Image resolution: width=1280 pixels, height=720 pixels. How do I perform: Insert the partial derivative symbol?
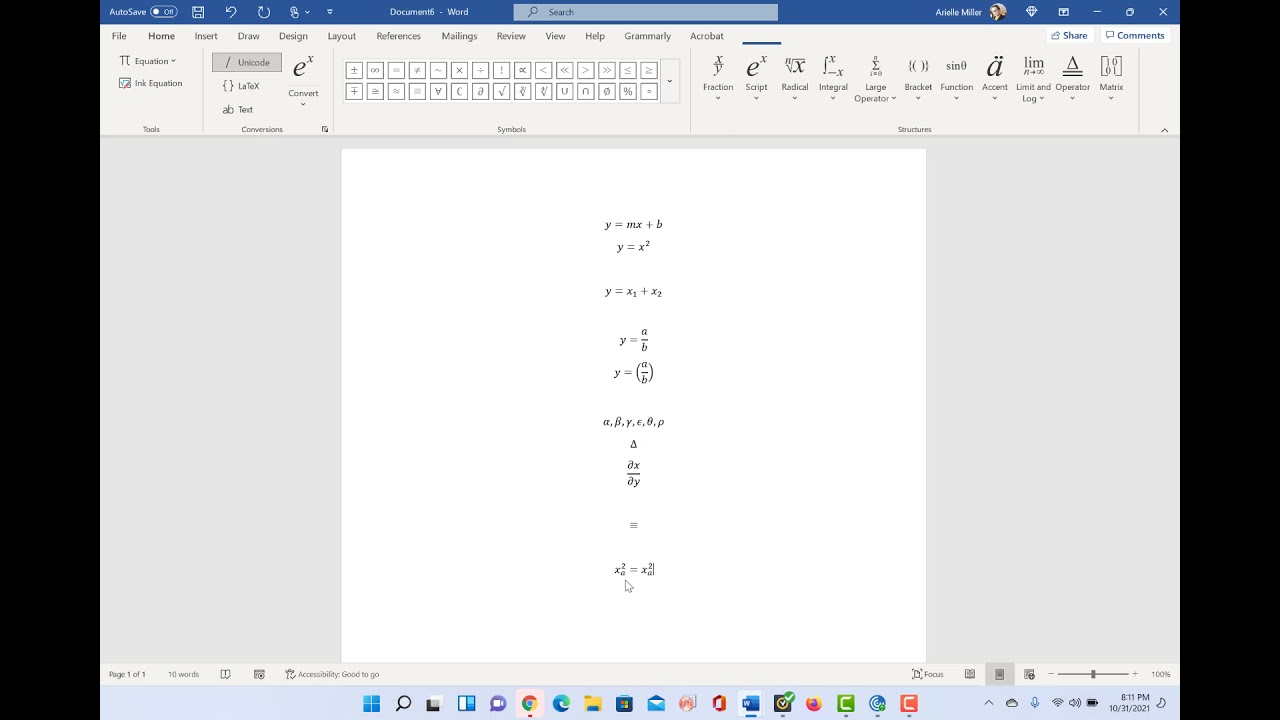point(480,91)
